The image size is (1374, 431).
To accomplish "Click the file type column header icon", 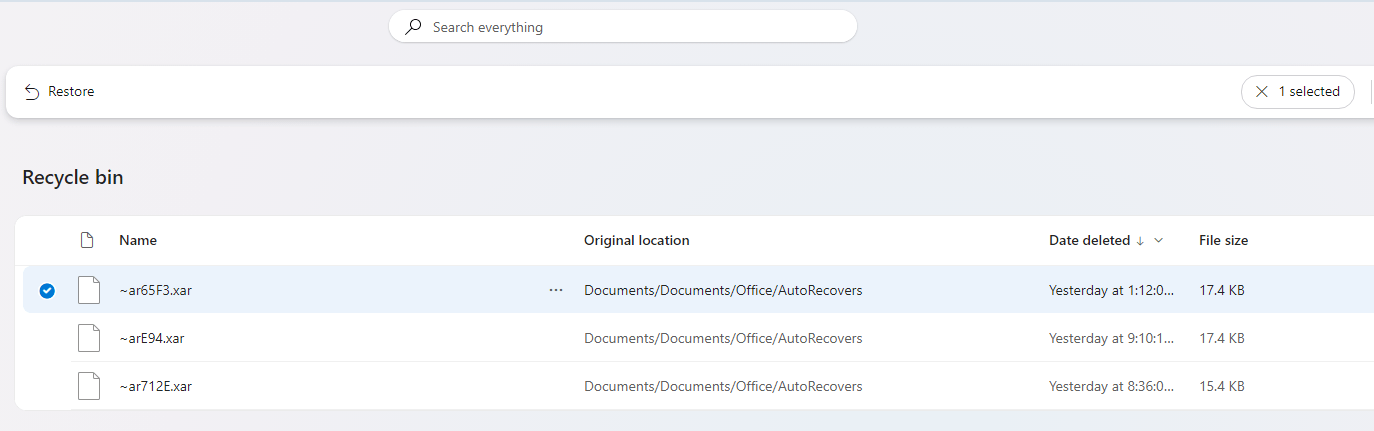I will [87, 240].
